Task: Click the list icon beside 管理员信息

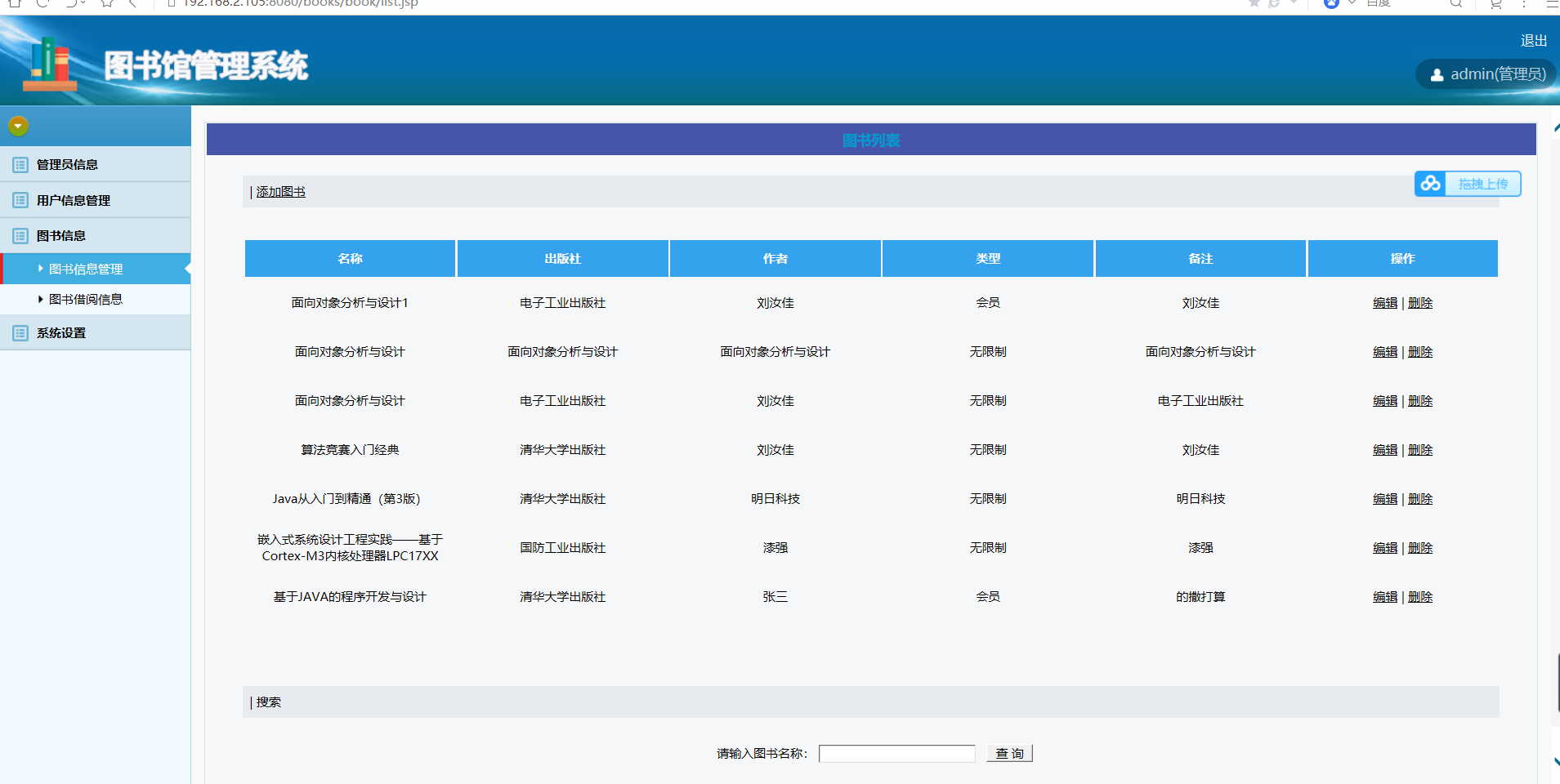Action: 20,165
